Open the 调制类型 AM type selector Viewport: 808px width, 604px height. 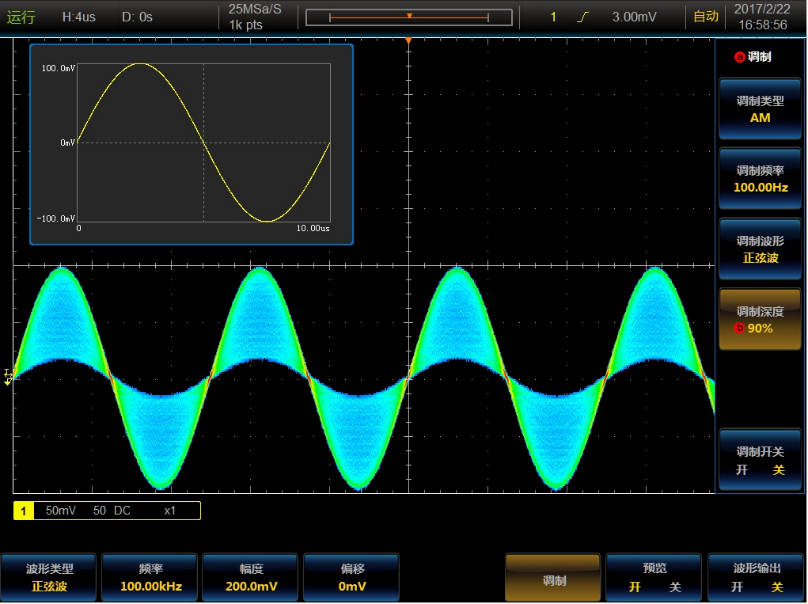click(x=760, y=109)
